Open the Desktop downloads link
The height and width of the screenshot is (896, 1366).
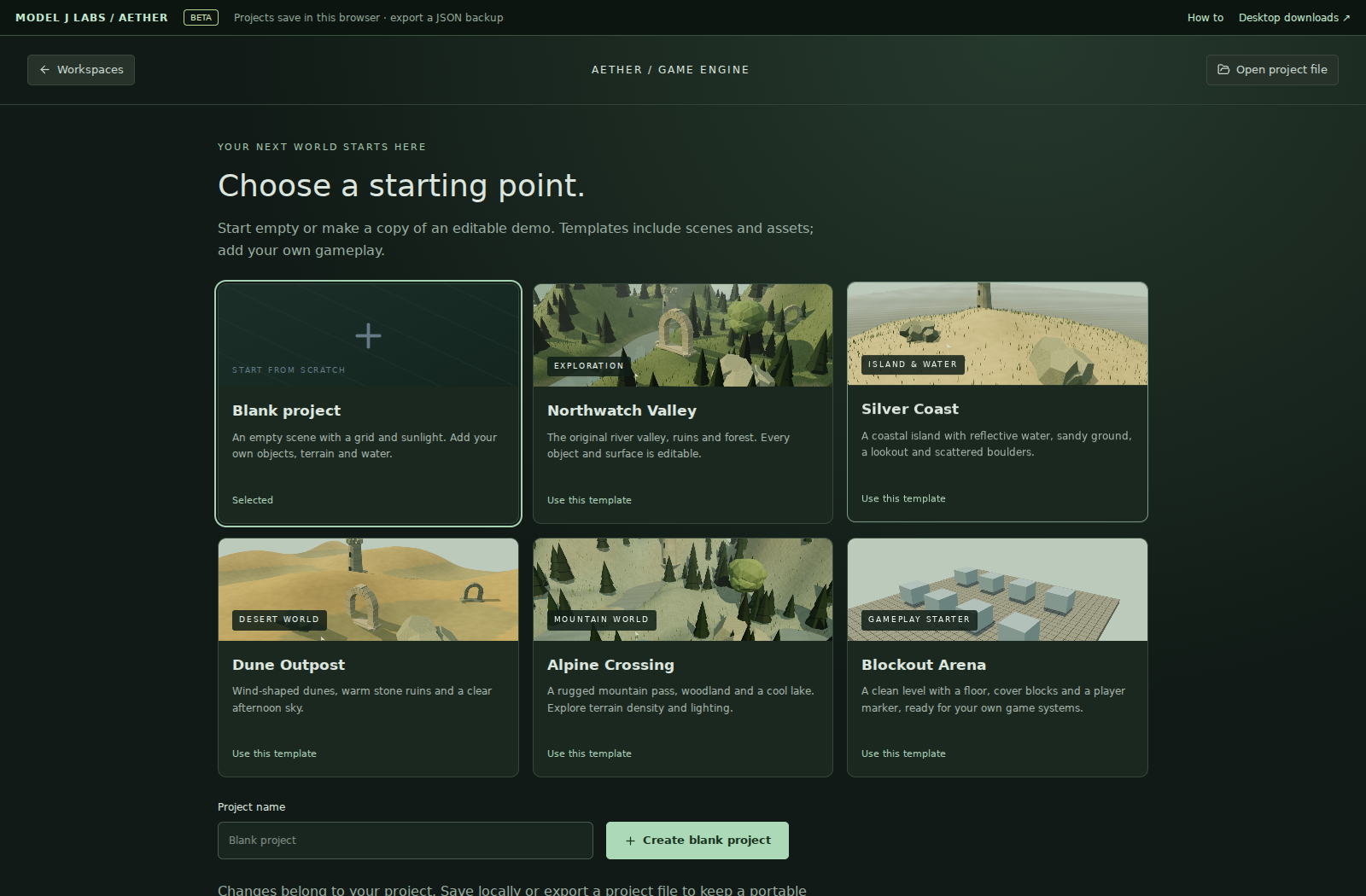coord(1294,18)
